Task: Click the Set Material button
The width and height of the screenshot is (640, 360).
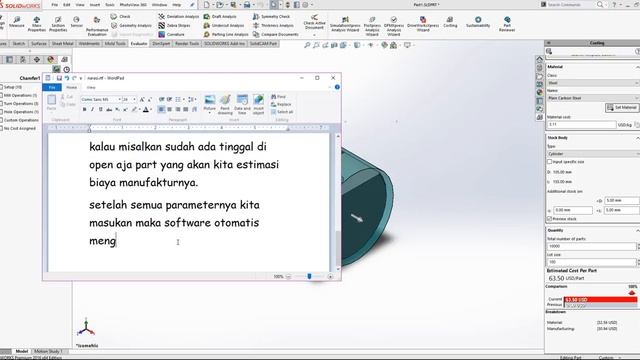Action: [x=622, y=107]
